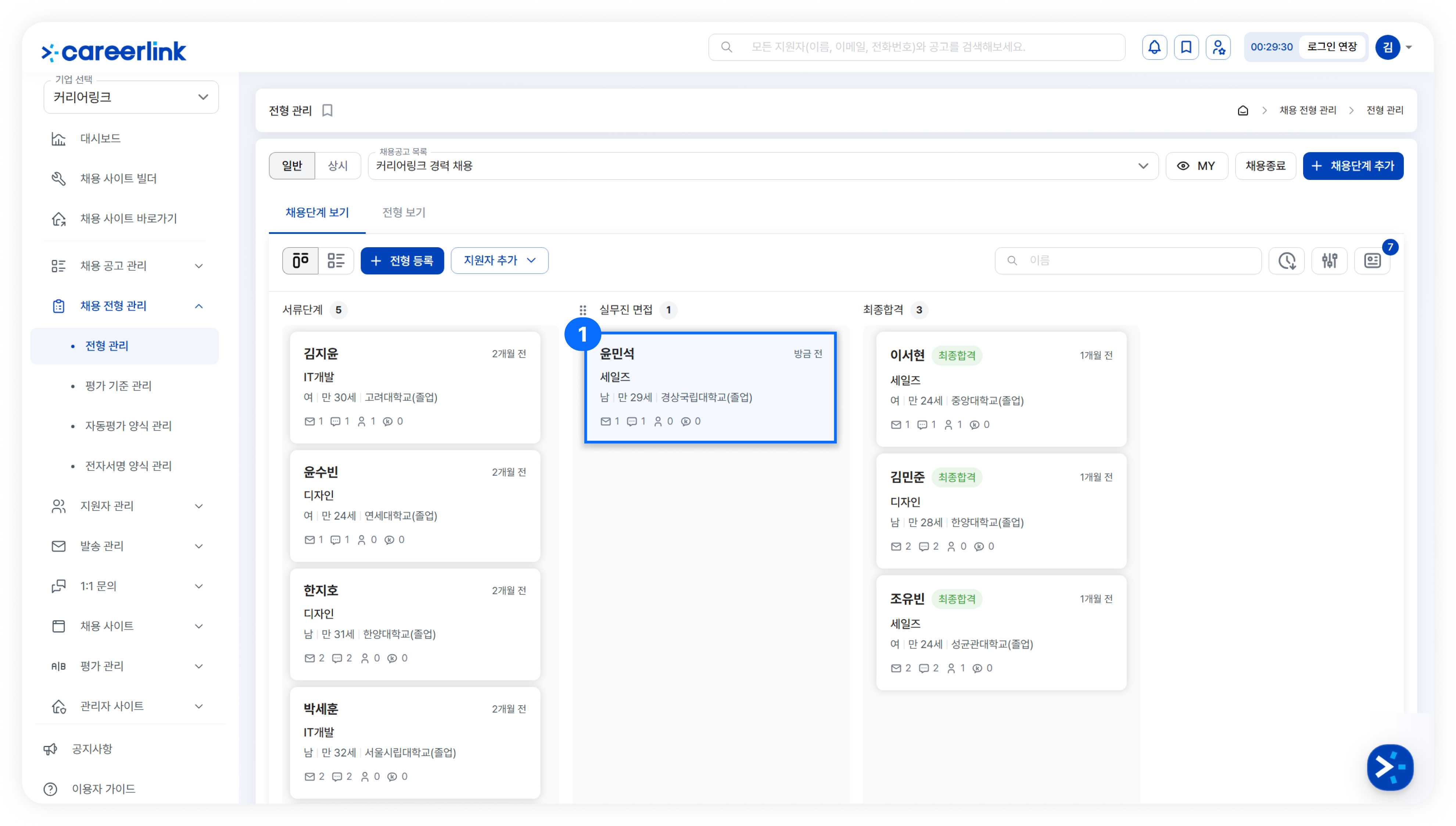Viewport: 1456px width, 826px height.
Task: Switch to kanban board view icon
Action: (x=300, y=260)
